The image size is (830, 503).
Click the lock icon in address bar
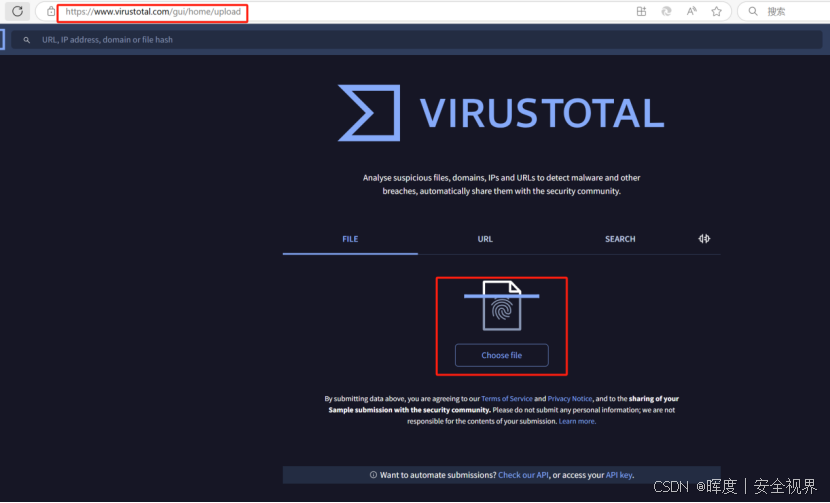tap(50, 11)
